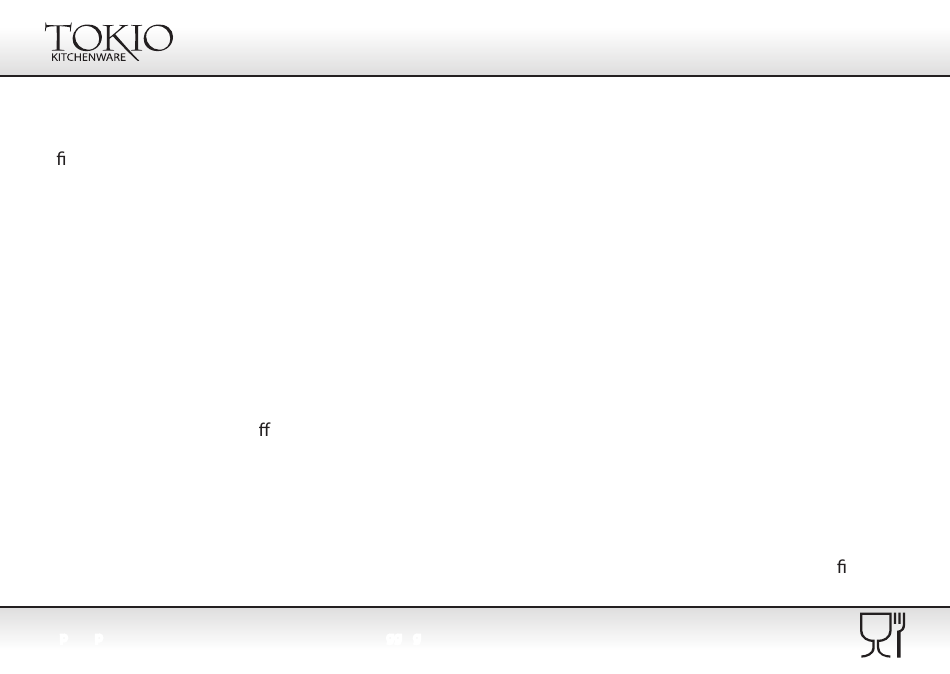Click the grey gradient footer bar

click(x=475, y=641)
